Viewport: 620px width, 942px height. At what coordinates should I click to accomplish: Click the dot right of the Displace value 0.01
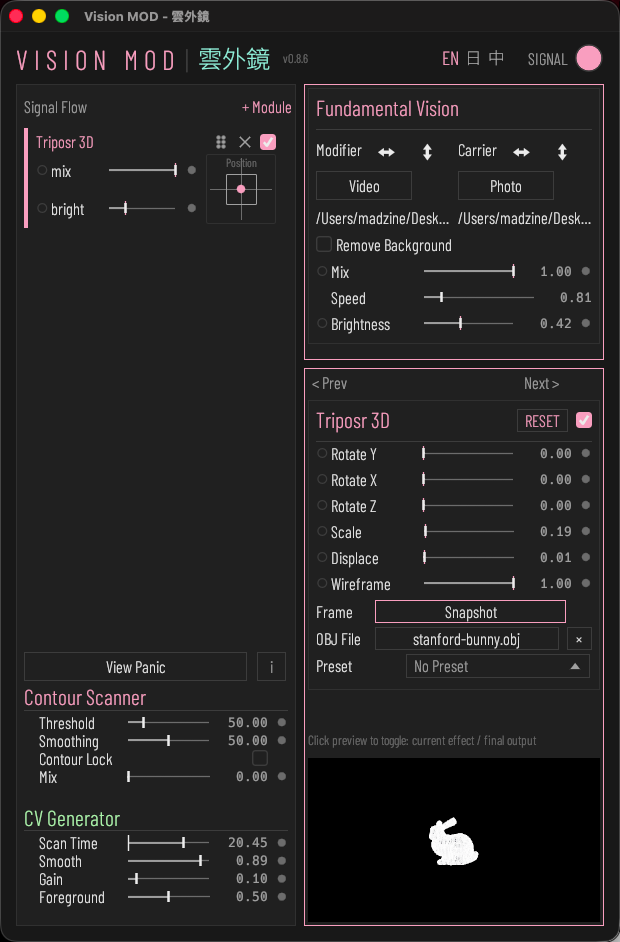(x=586, y=558)
